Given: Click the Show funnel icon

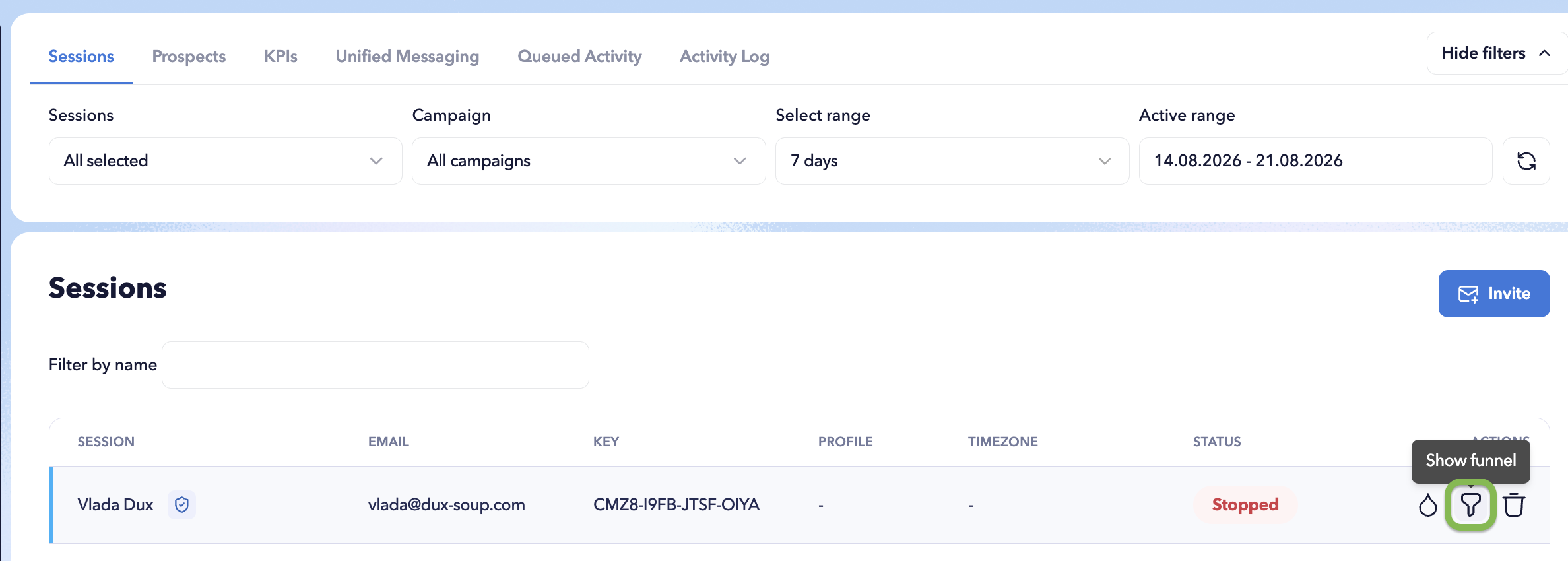Looking at the screenshot, I should coord(1470,505).
